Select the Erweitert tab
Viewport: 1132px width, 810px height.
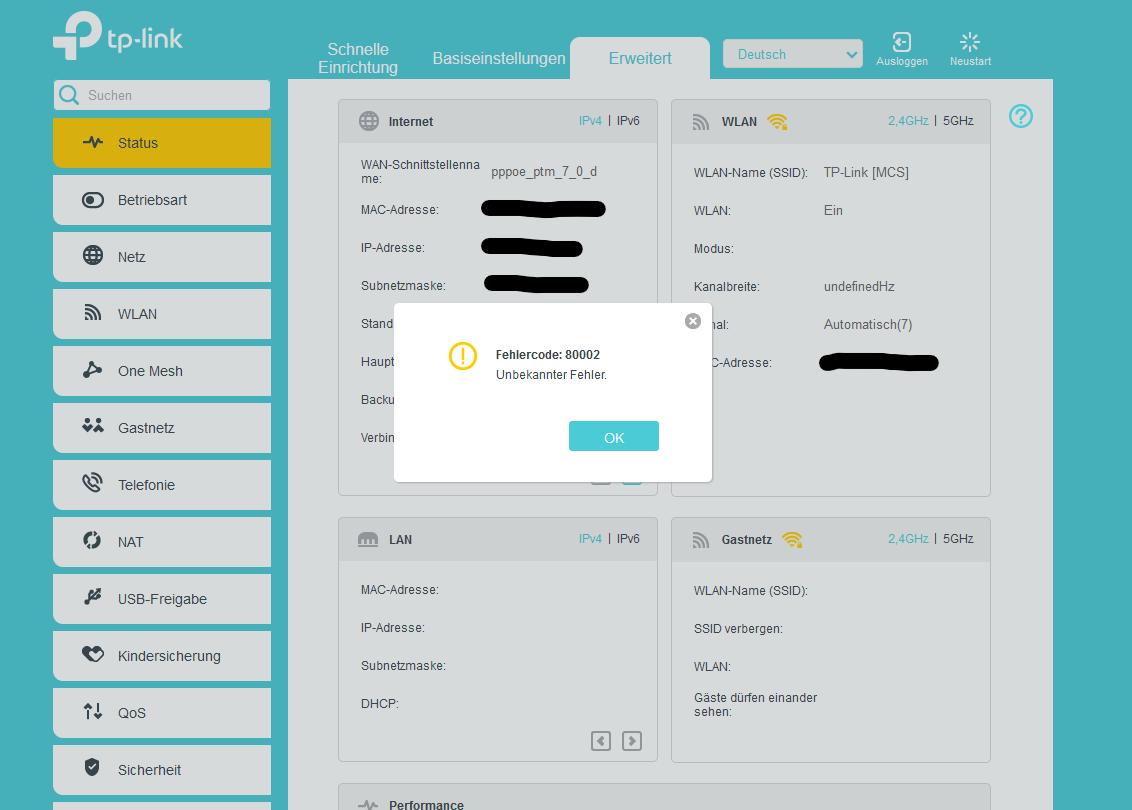point(640,58)
